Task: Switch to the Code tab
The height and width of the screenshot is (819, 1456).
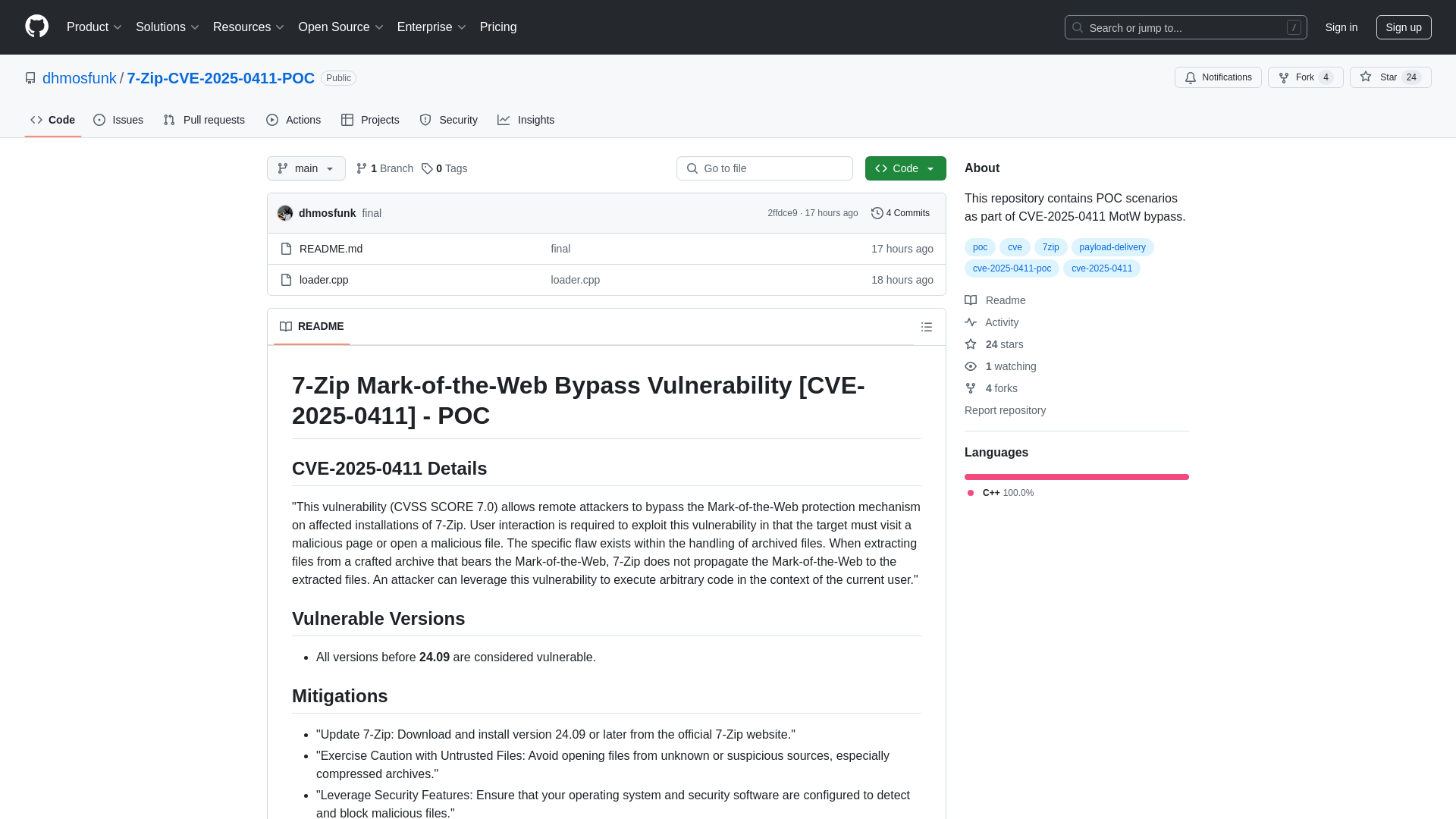Action: [52, 120]
